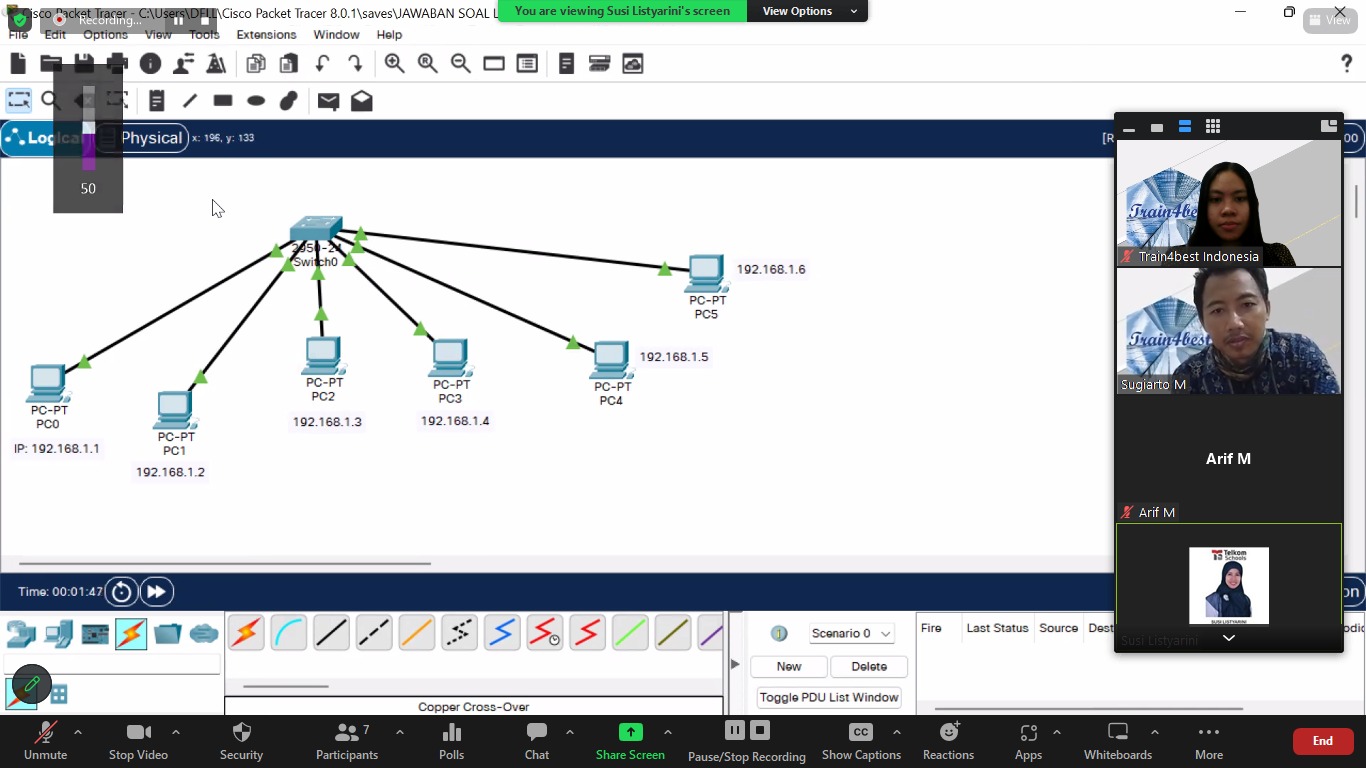Switch to the Physical workspace tab
Screen dimensions: 1366x768
tap(151, 138)
